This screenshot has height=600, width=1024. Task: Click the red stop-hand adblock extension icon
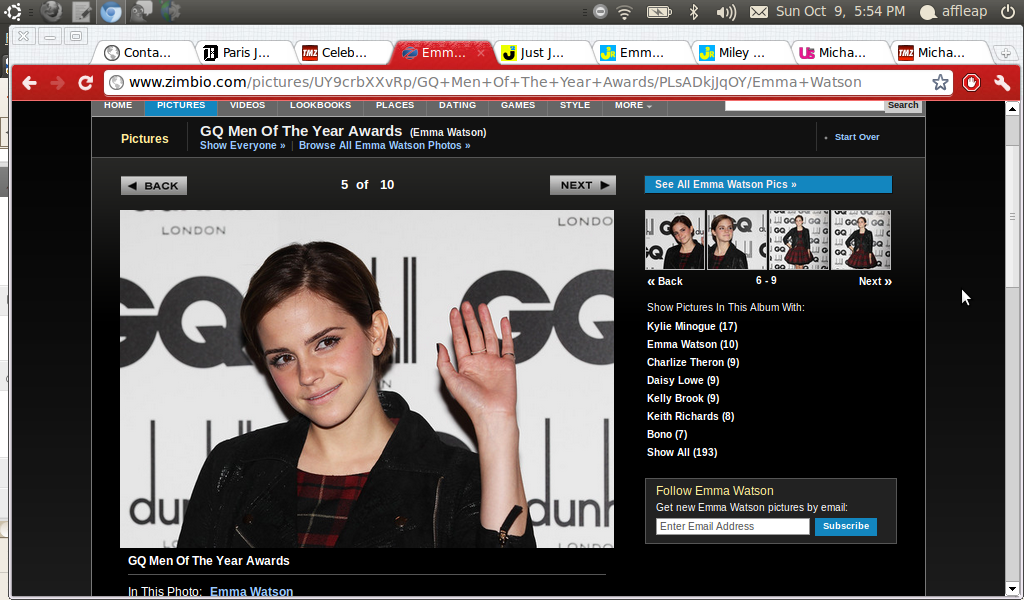[x=971, y=83]
